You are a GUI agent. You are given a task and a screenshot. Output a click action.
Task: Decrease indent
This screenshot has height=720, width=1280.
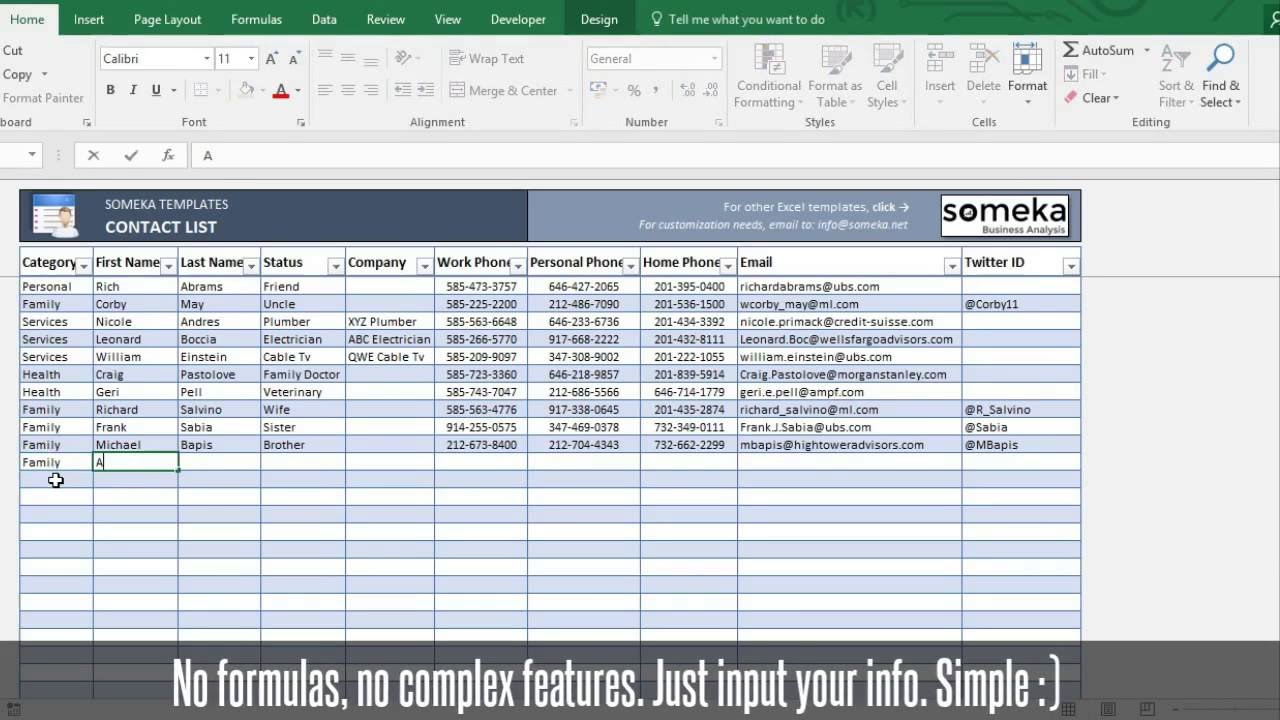[x=402, y=90]
